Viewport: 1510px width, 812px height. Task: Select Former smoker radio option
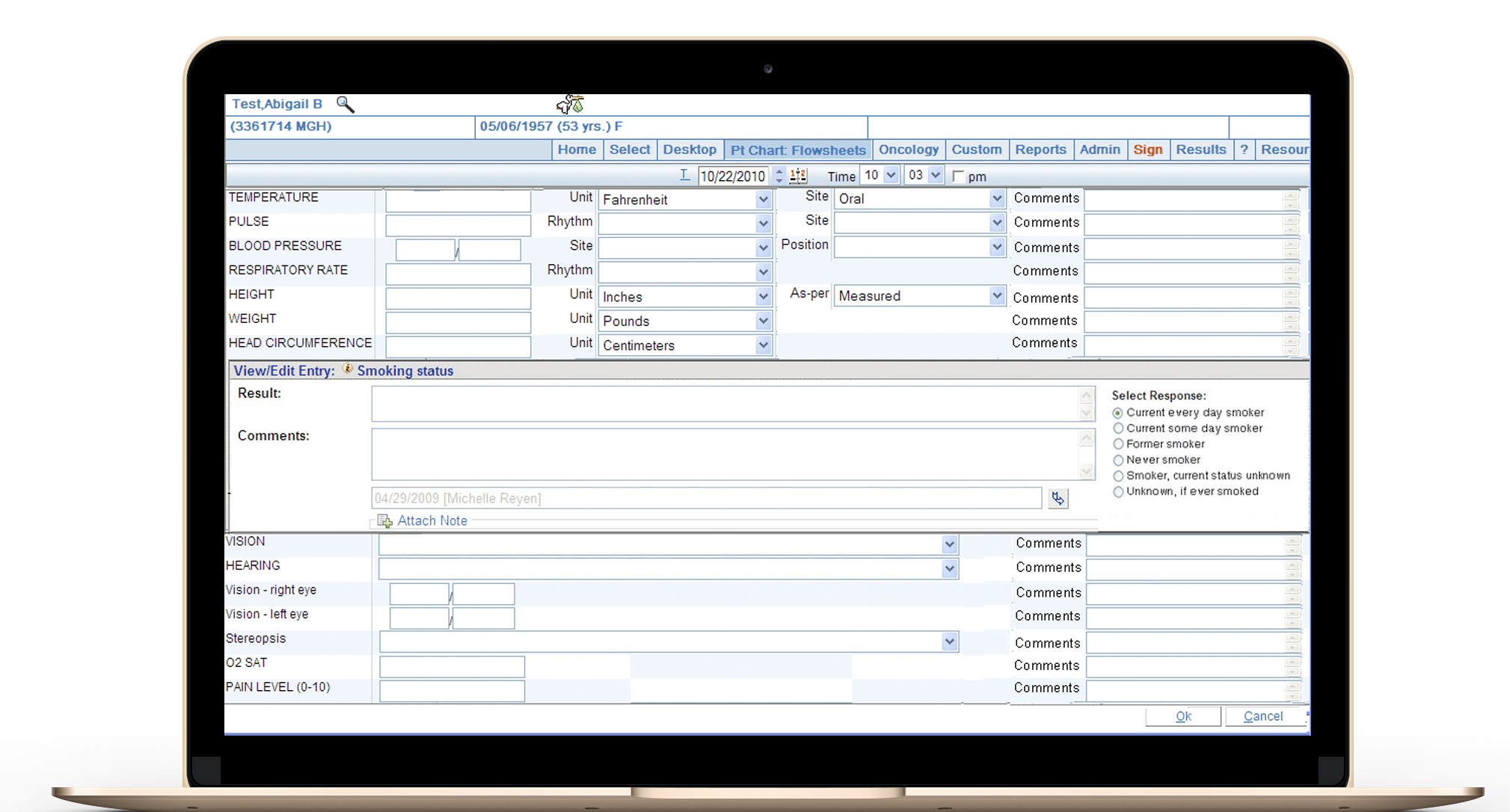click(1118, 444)
